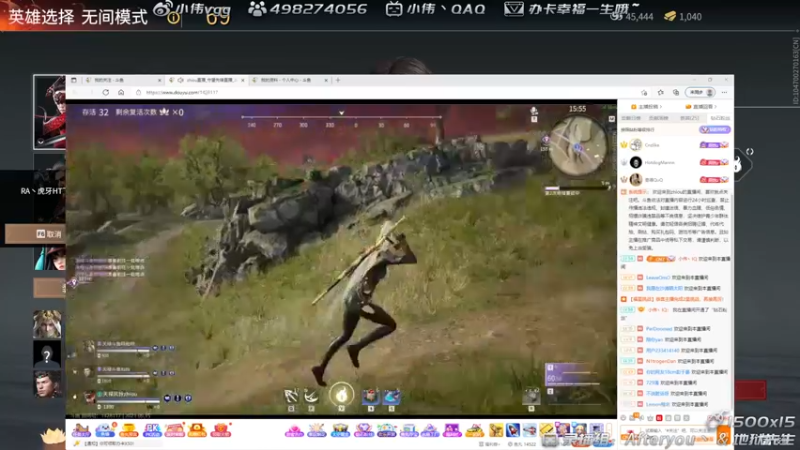800x450 pixels.
Task: Switch to the 个人中心 browser tab
Action: tap(290, 80)
